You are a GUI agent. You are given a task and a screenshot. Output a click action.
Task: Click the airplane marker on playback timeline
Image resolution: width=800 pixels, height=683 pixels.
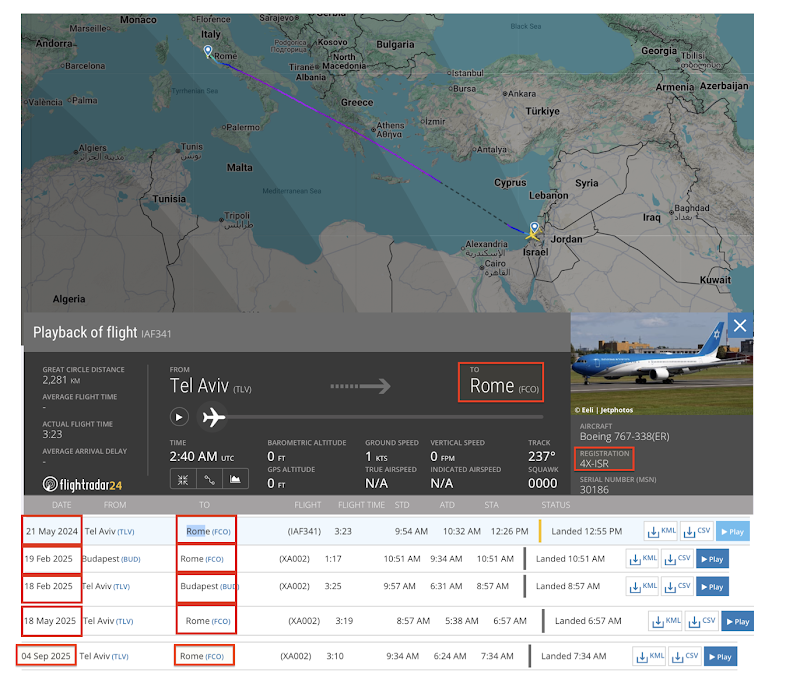[x=213, y=416]
